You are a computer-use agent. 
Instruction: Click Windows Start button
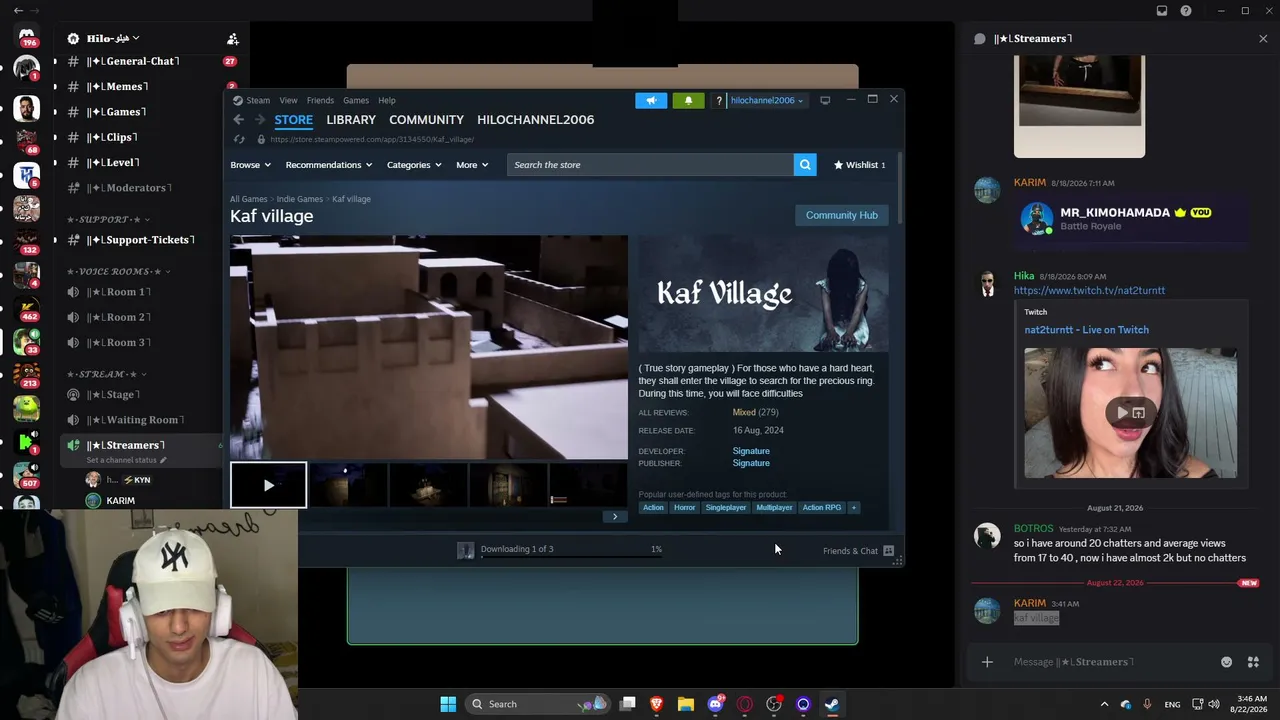pos(448,704)
